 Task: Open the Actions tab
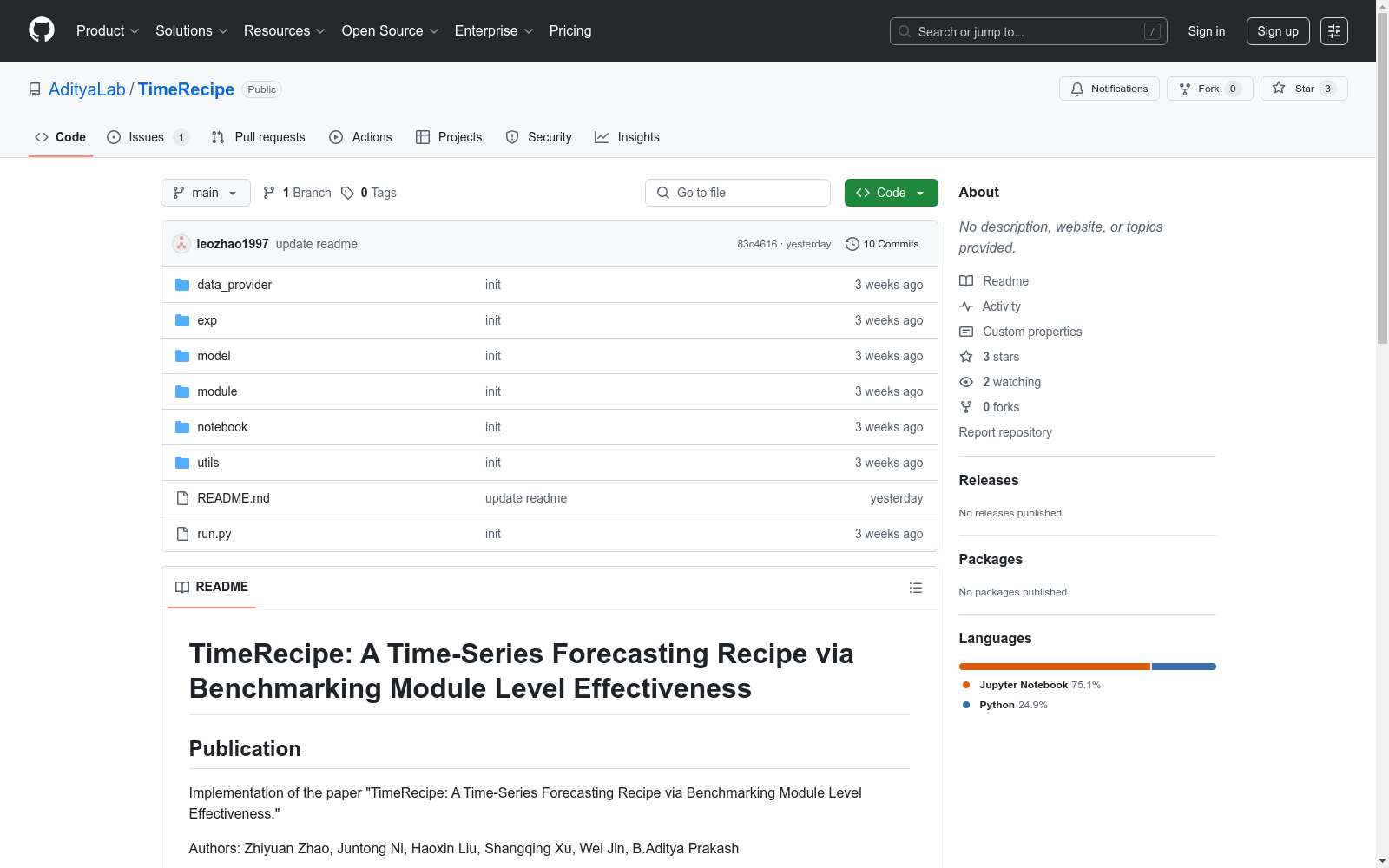(360, 137)
